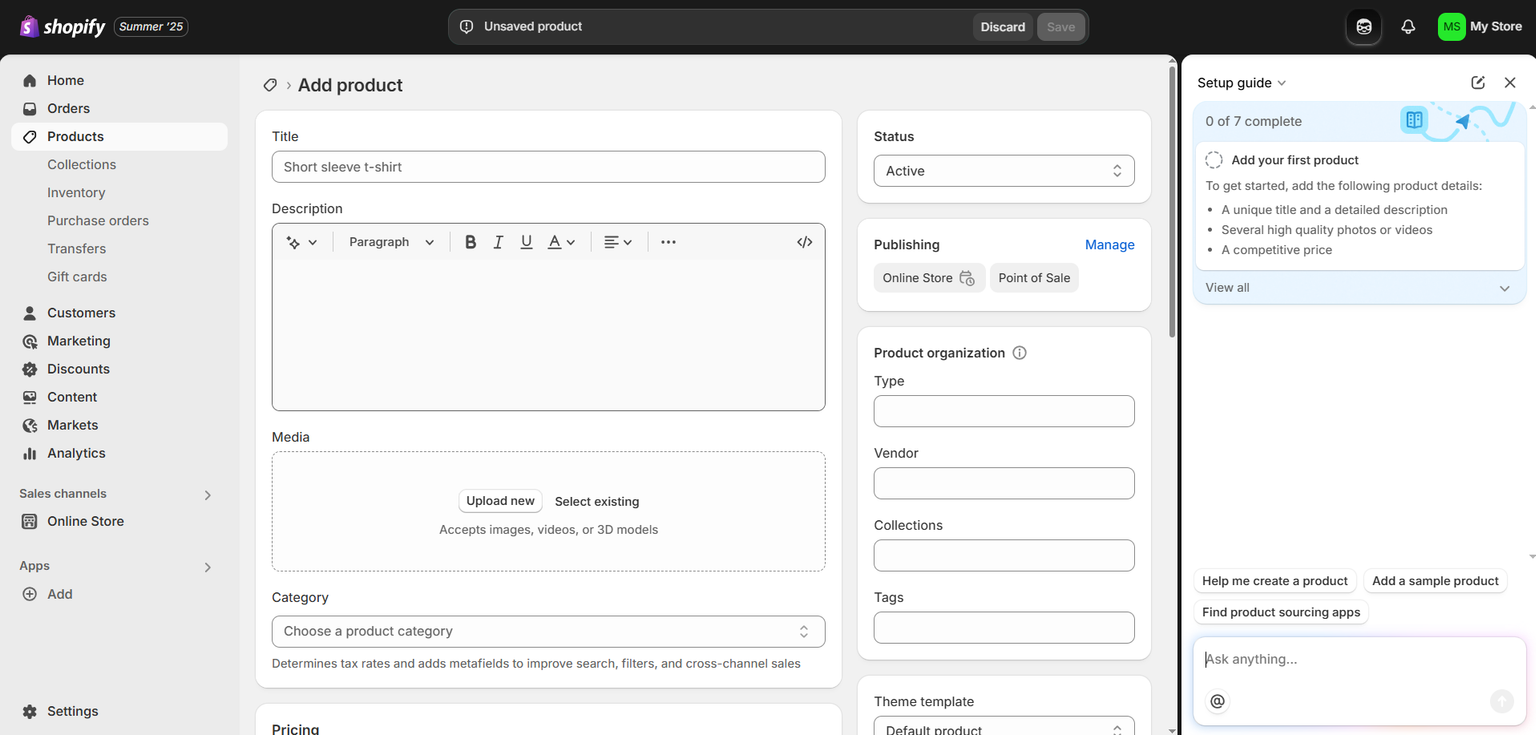Open Collections submenu item
The height and width of the screenshot is (735, 1536).
(81, 165)
